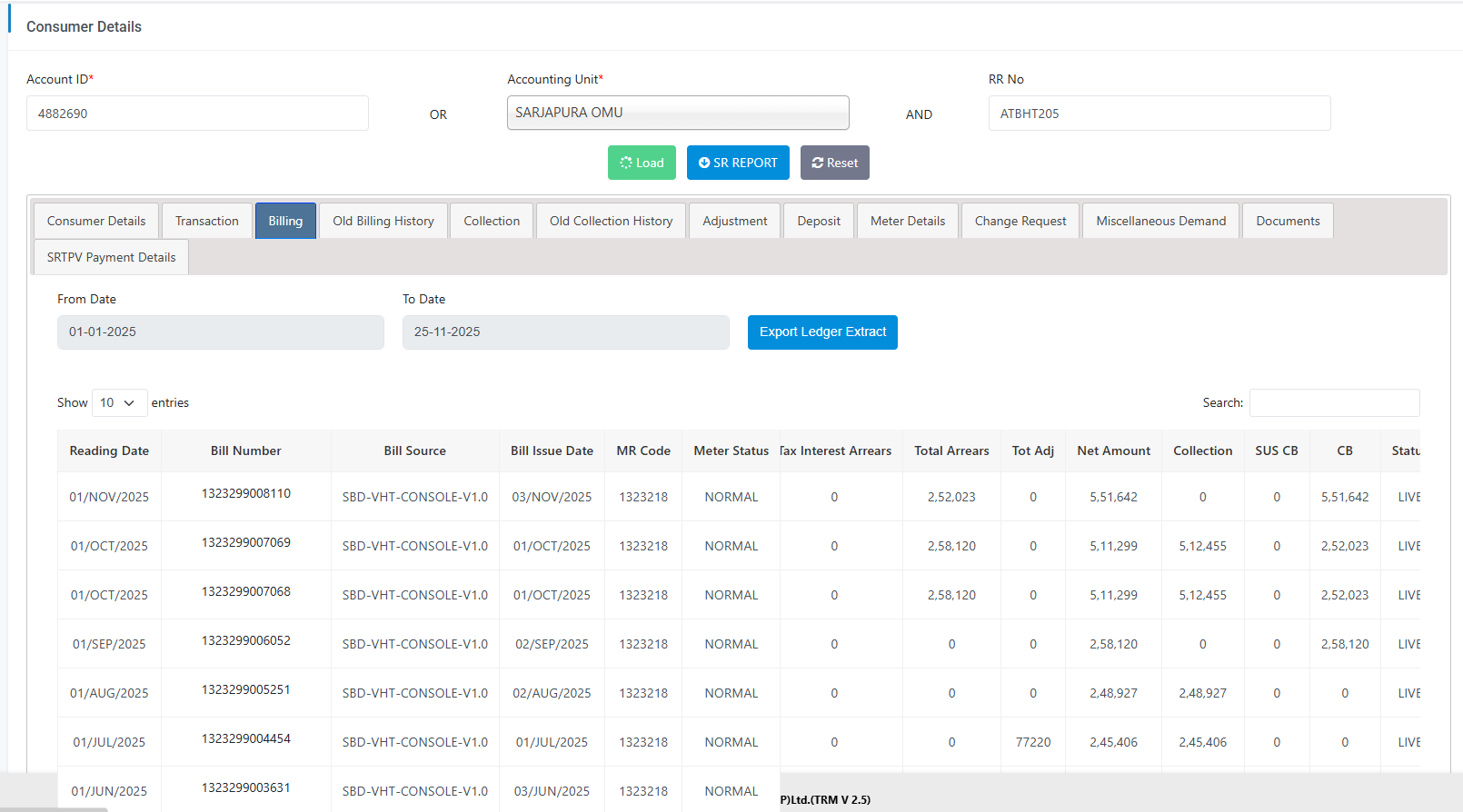Open the Meter Details tab
The height and width of the screenshot is (812, 1463).
[908, 221]
